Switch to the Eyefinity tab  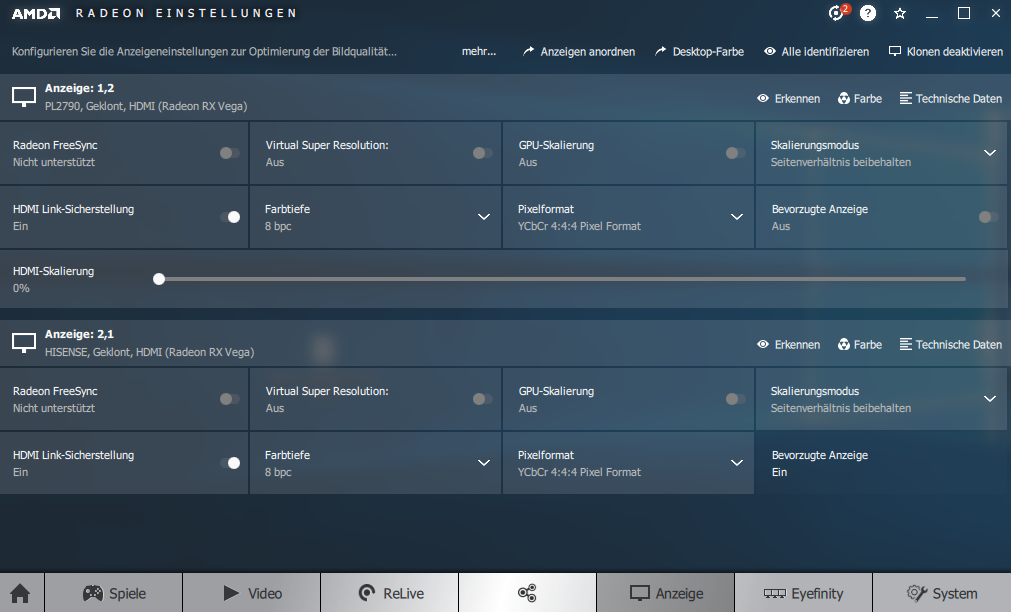[803, 593]
